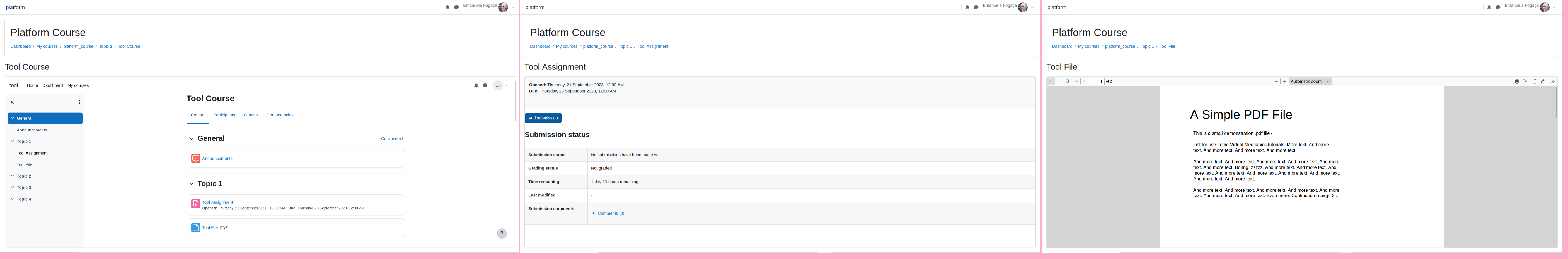Image resolution: width=1568 pixels, height=259 pixels.
Task: Select Tool File in the course index
Action: [25, 165]
